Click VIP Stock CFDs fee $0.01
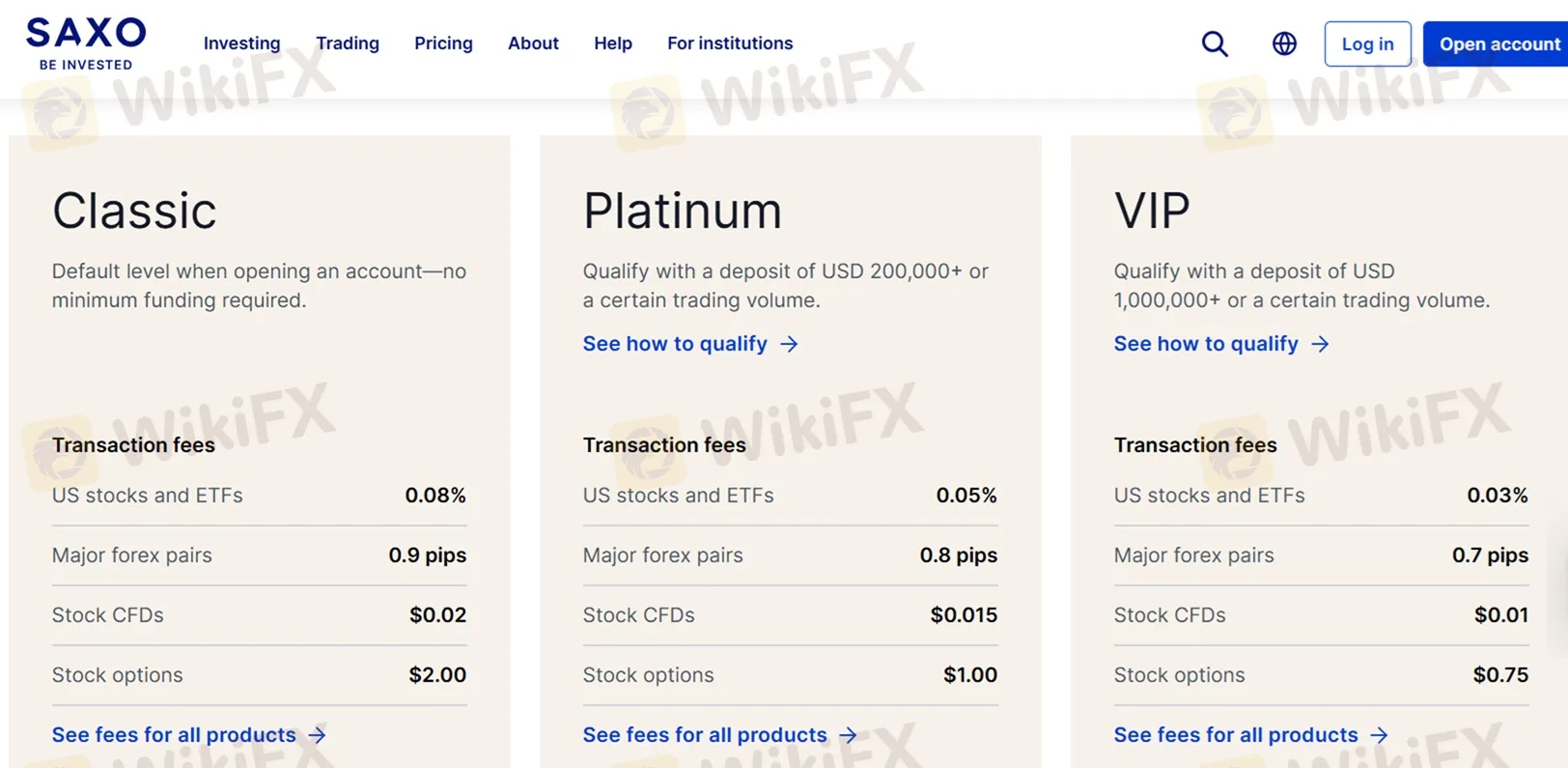Screen dimensions: 1568x768 [1501, 615]
